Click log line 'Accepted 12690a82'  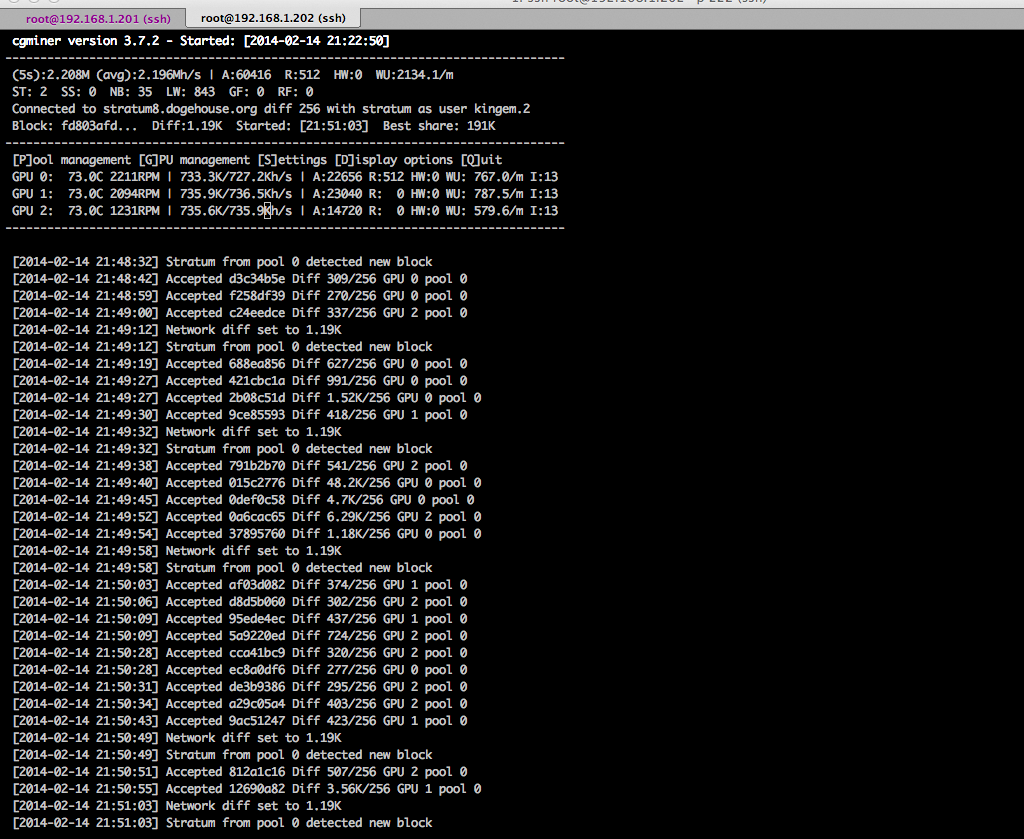coord(247,788)
